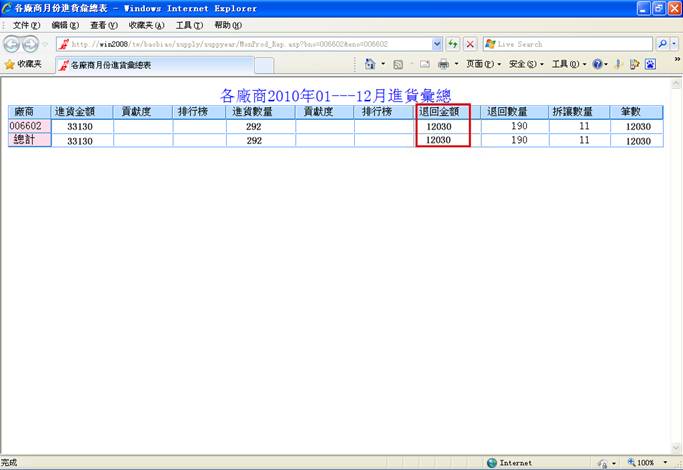Open the Home page icon in command bar

coord(369,64)
